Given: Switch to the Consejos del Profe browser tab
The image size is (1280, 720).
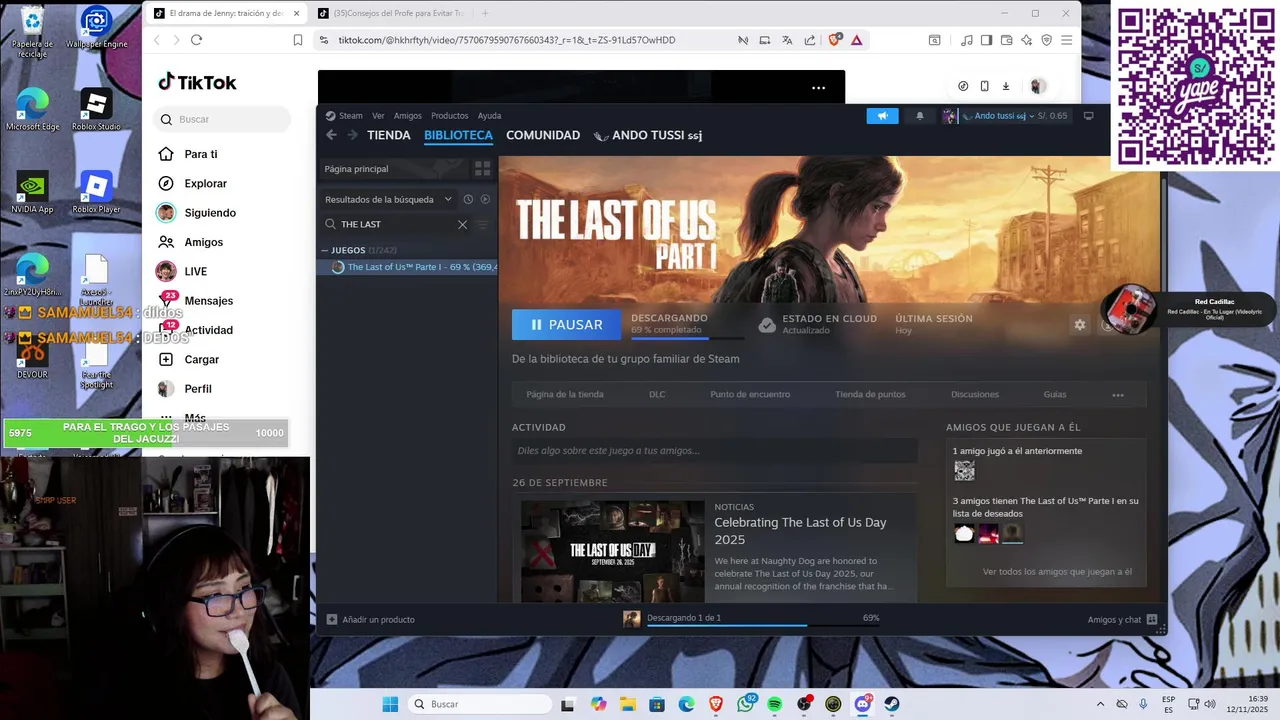Looking at the screenshot, I should tap(389, 13).
